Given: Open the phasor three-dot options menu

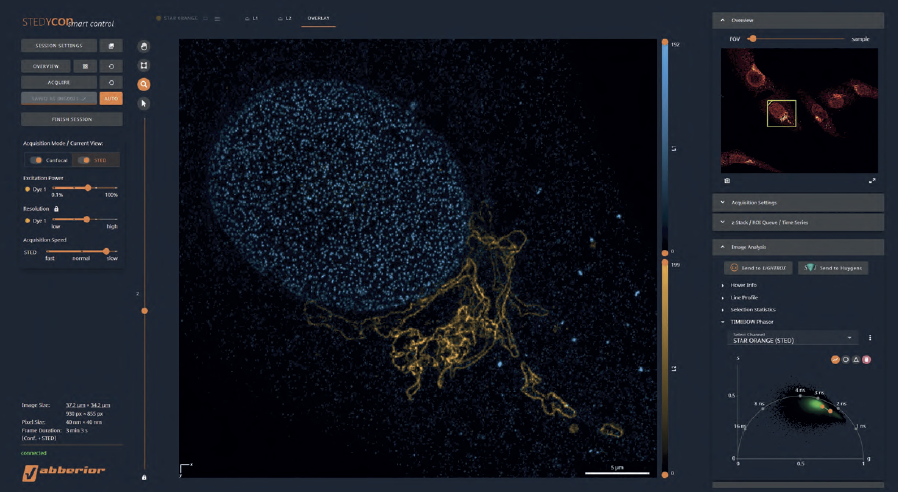Looking at the screenshot, I should pos(870,338).
